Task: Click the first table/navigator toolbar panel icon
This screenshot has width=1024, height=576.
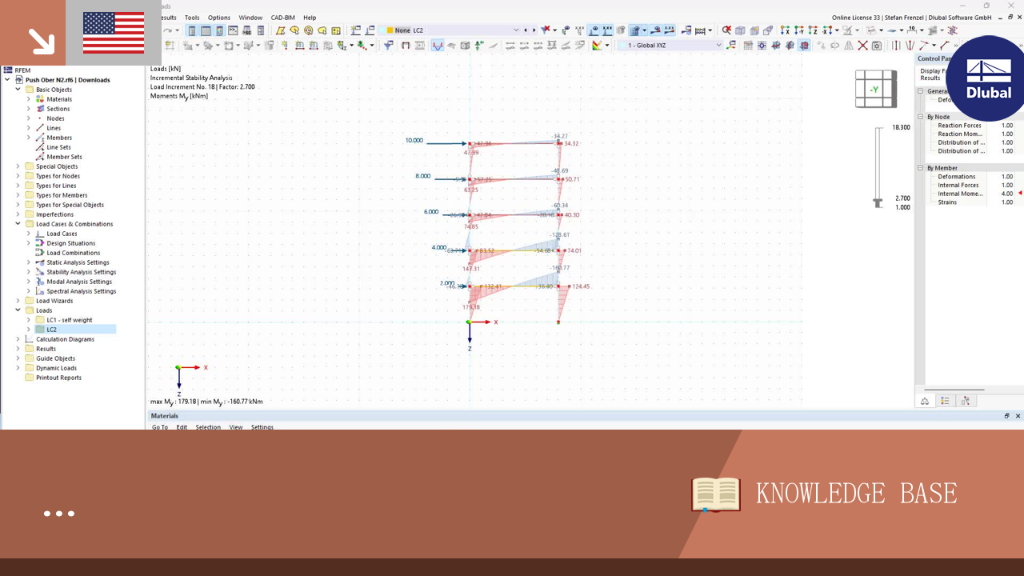Action: coord(191,31)
